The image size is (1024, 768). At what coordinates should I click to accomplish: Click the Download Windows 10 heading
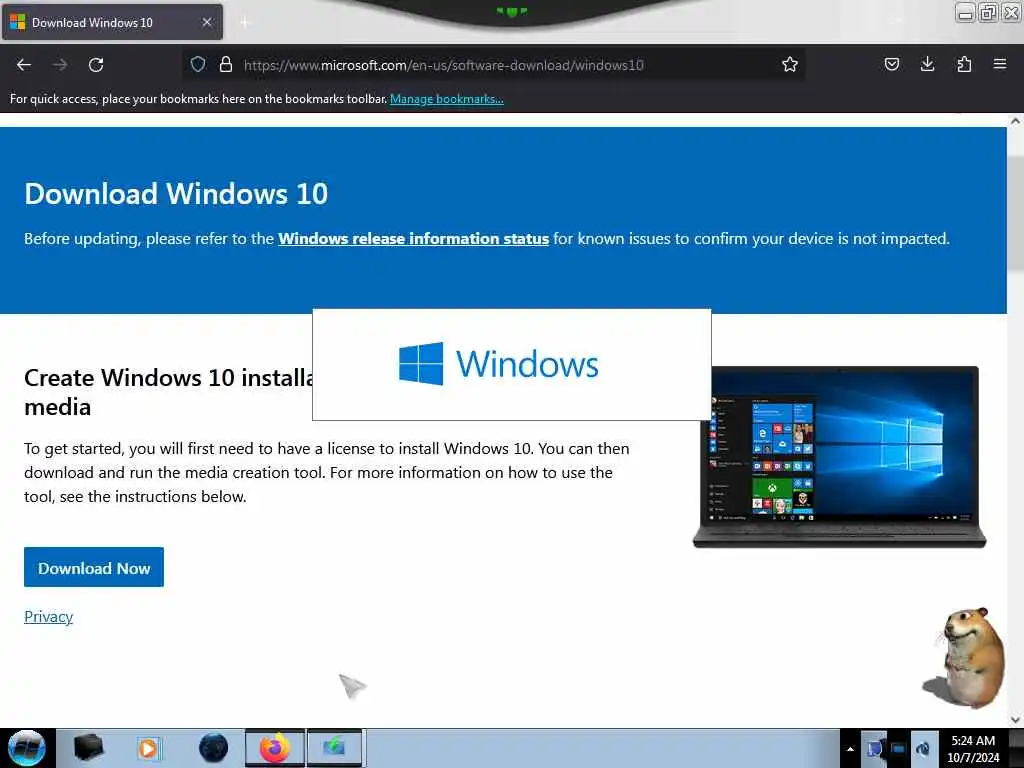pos(176,194)
